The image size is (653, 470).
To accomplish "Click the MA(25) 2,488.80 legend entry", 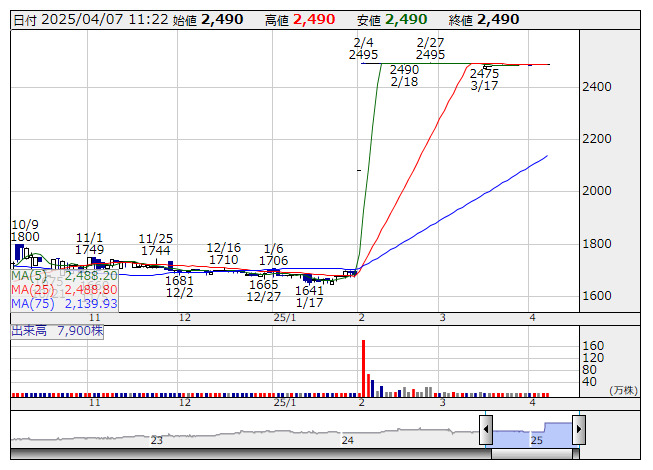I will 64,289.
